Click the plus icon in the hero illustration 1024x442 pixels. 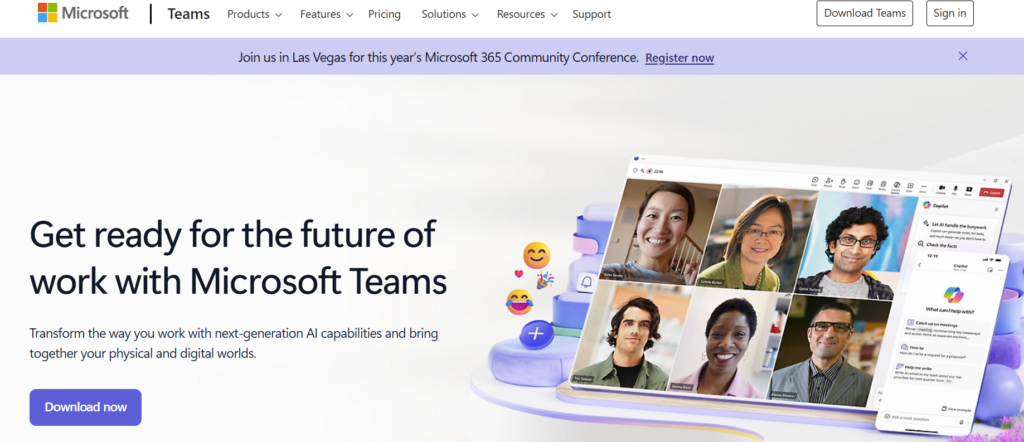[536, 334]
